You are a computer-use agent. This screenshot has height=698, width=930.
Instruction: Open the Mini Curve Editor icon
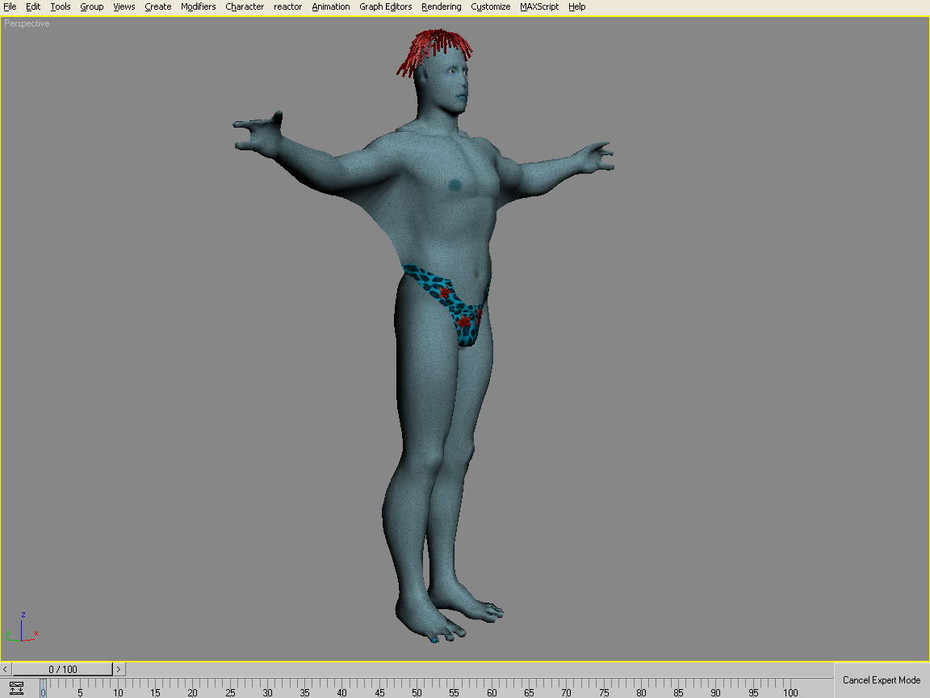click(16, 688)
